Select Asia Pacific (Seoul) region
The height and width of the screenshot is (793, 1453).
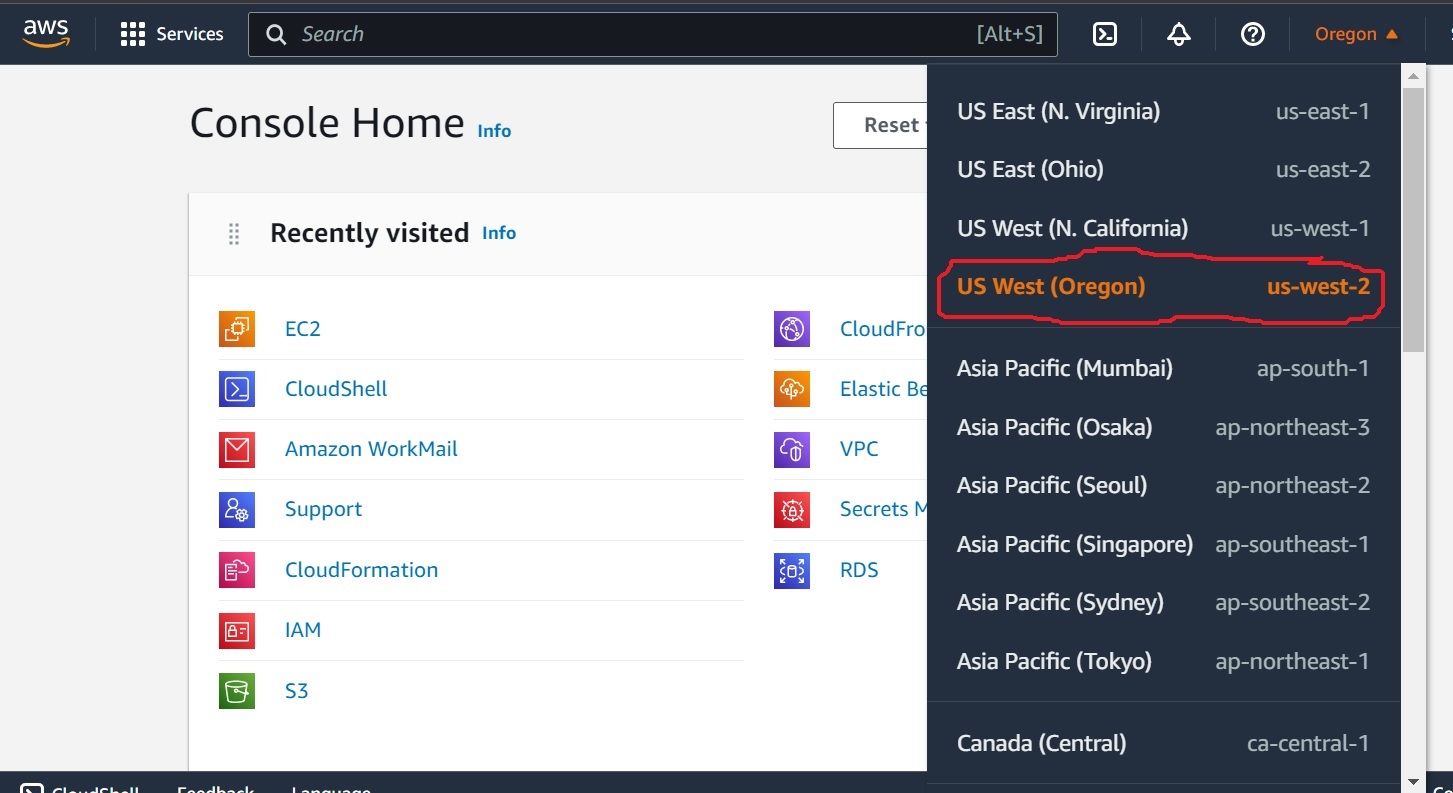1163,485
